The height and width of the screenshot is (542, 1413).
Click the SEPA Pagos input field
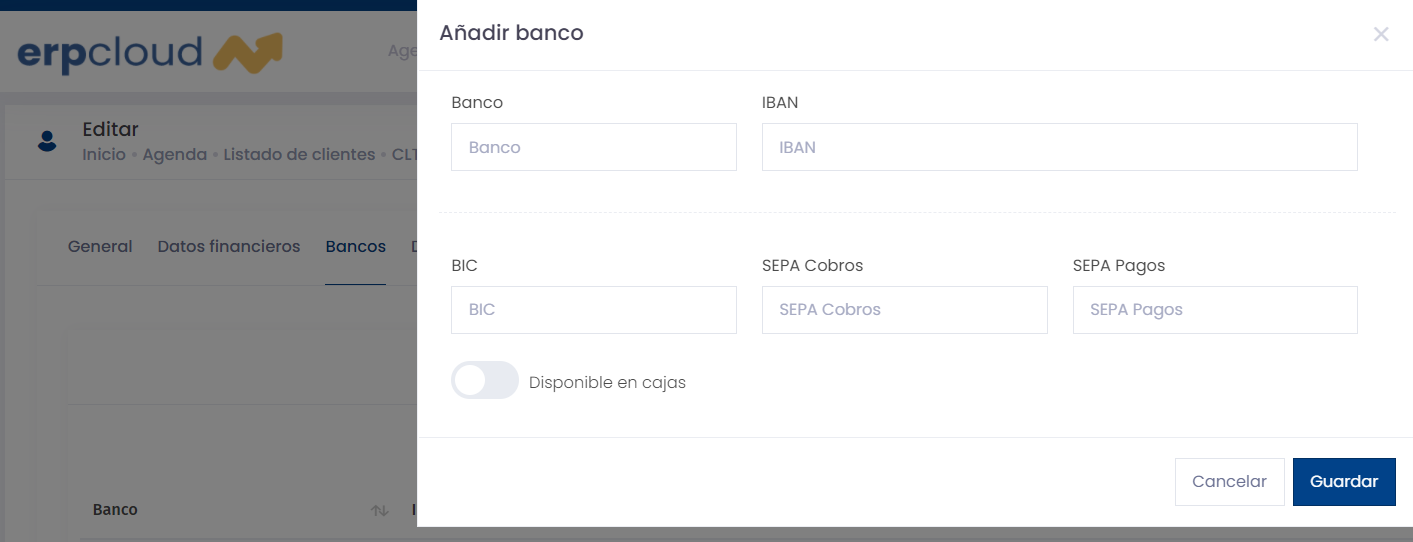click(1215, 310)
